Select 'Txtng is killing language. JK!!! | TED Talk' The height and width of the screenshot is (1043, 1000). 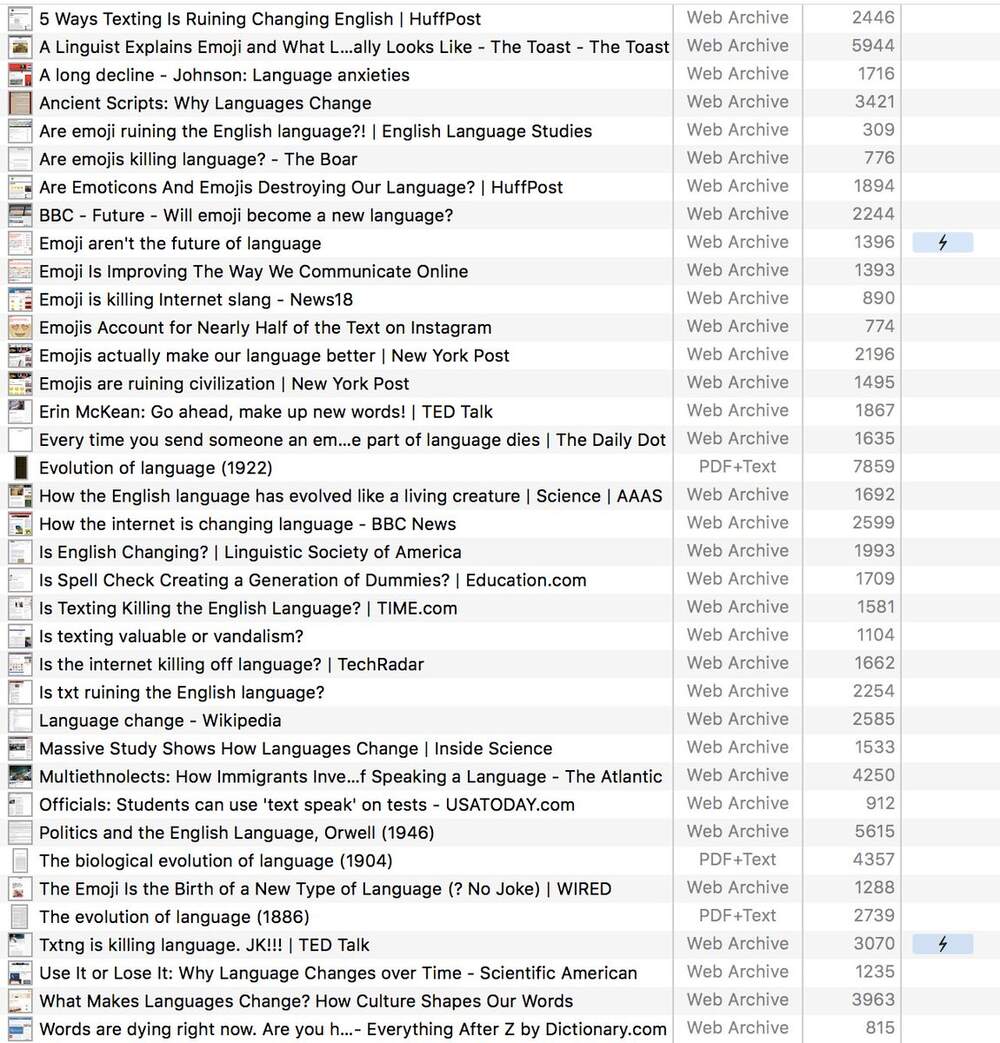click(x=204, y=945)
